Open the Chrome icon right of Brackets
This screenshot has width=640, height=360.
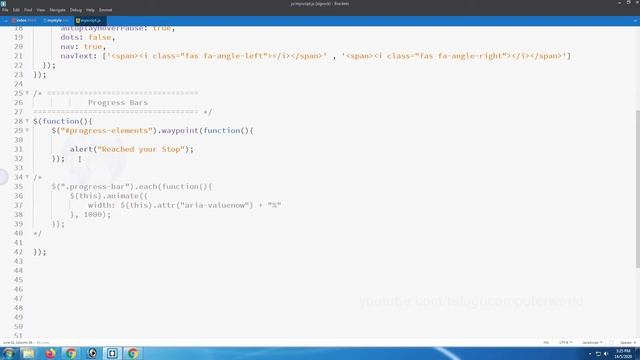click(x=133, y=353)
